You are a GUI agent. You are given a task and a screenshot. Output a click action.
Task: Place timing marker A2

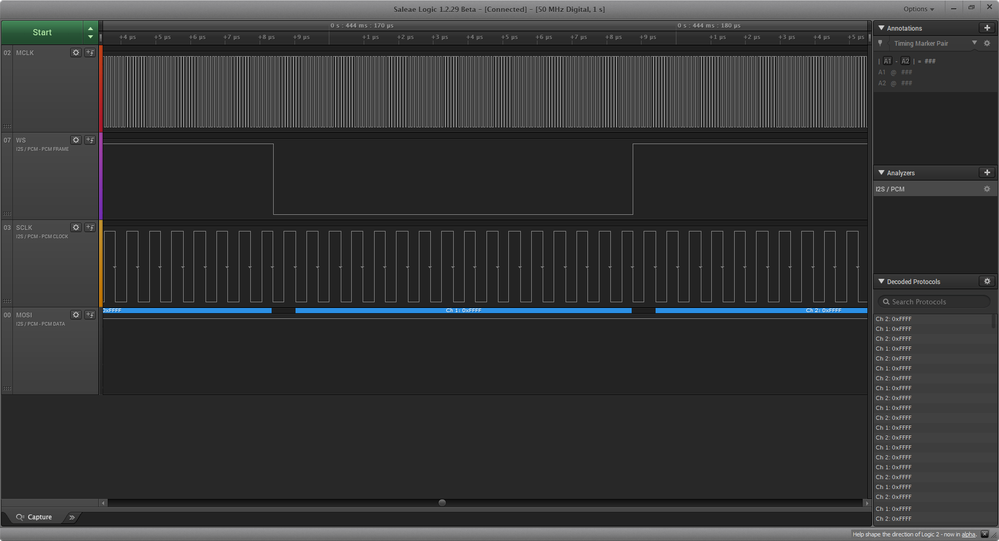coord(905,61)
